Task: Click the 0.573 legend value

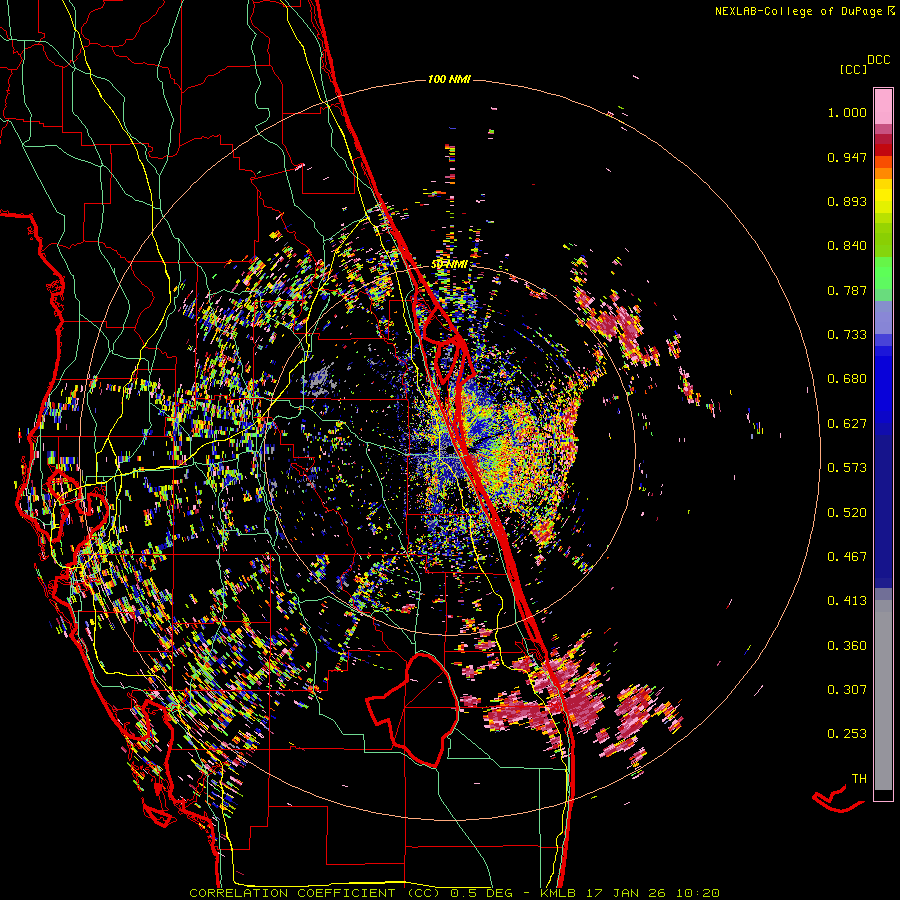Action: (847, 468)
